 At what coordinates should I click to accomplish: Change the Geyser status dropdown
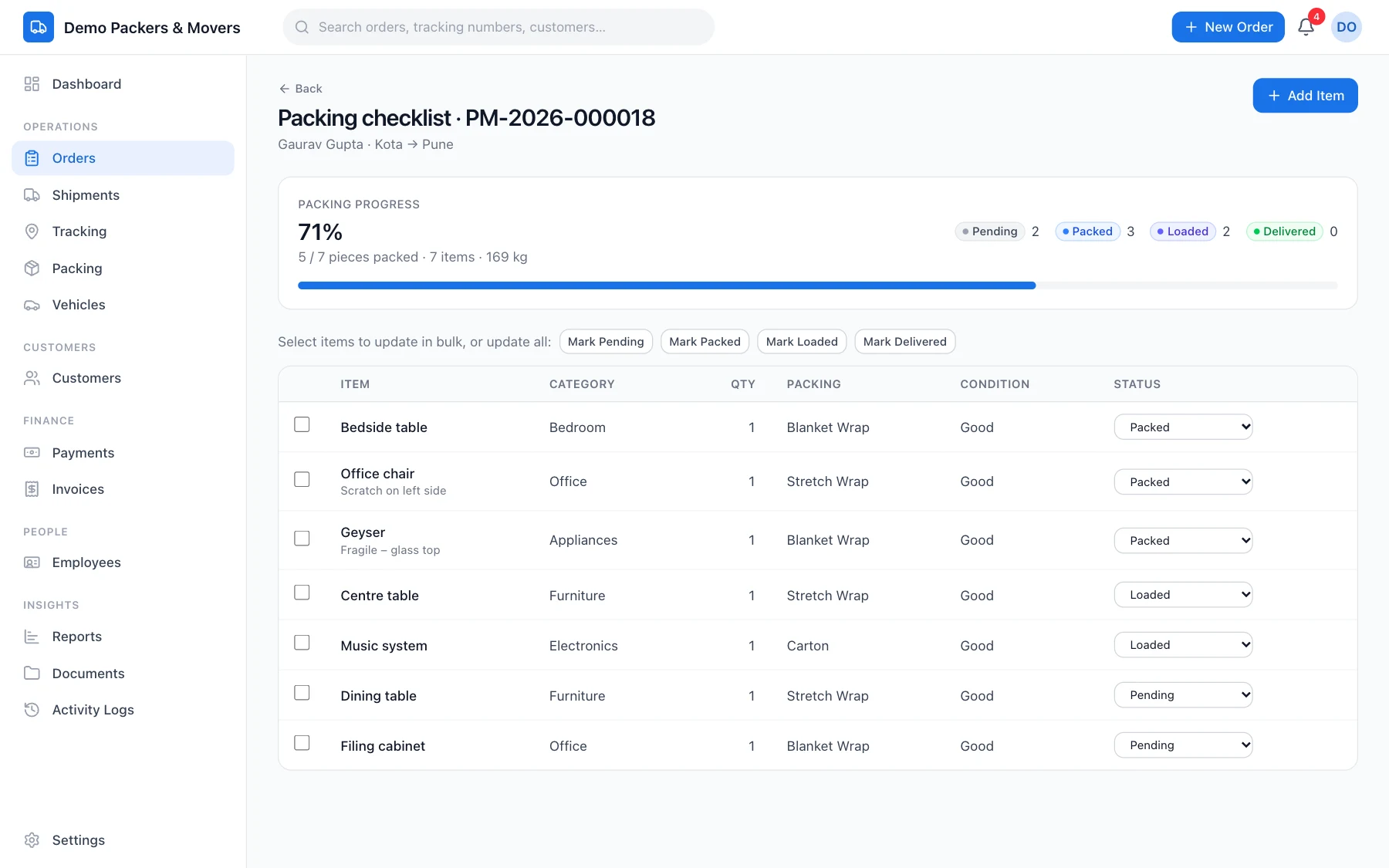[1183, 540]
